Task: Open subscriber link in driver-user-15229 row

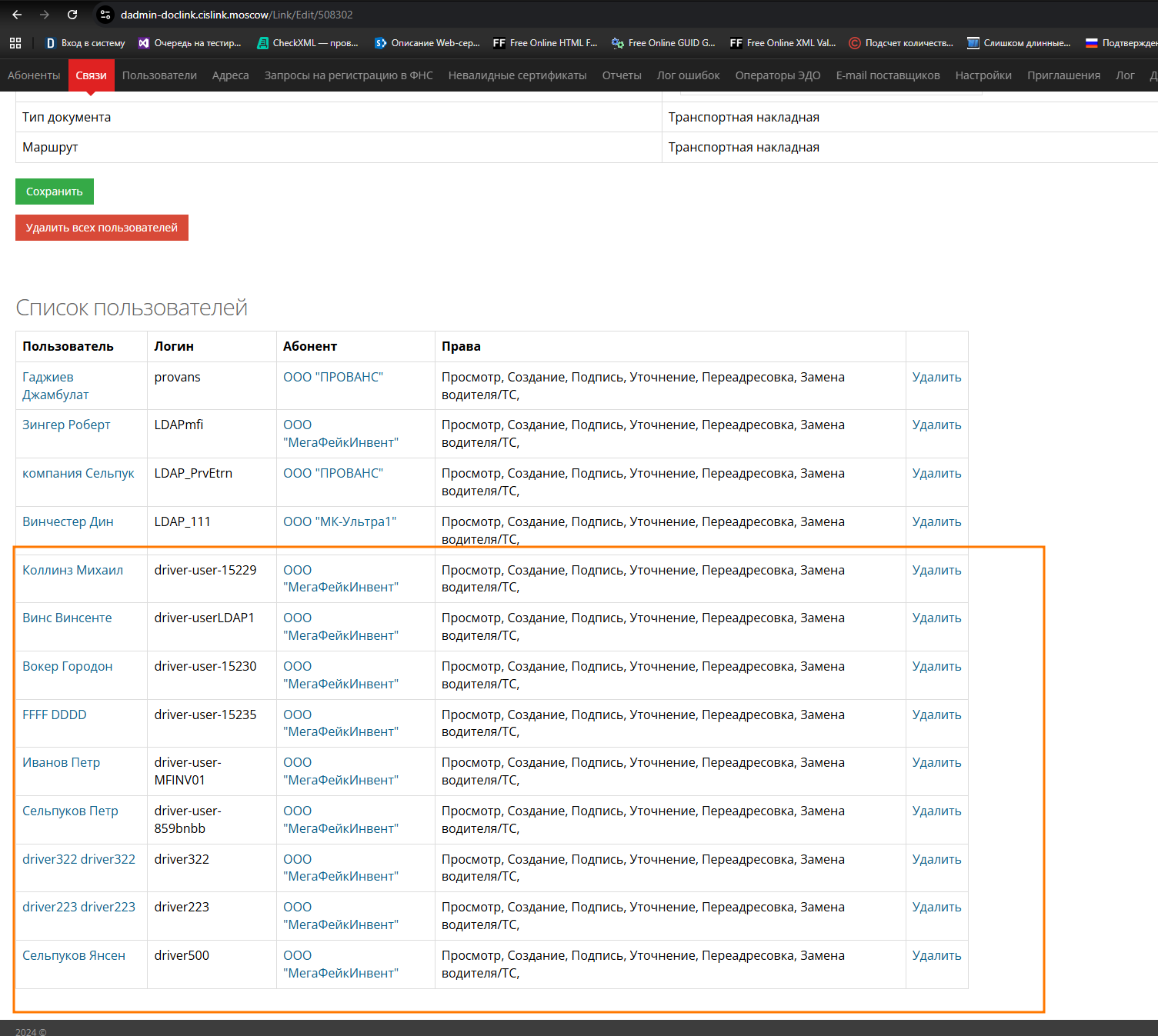Action: 341,578
